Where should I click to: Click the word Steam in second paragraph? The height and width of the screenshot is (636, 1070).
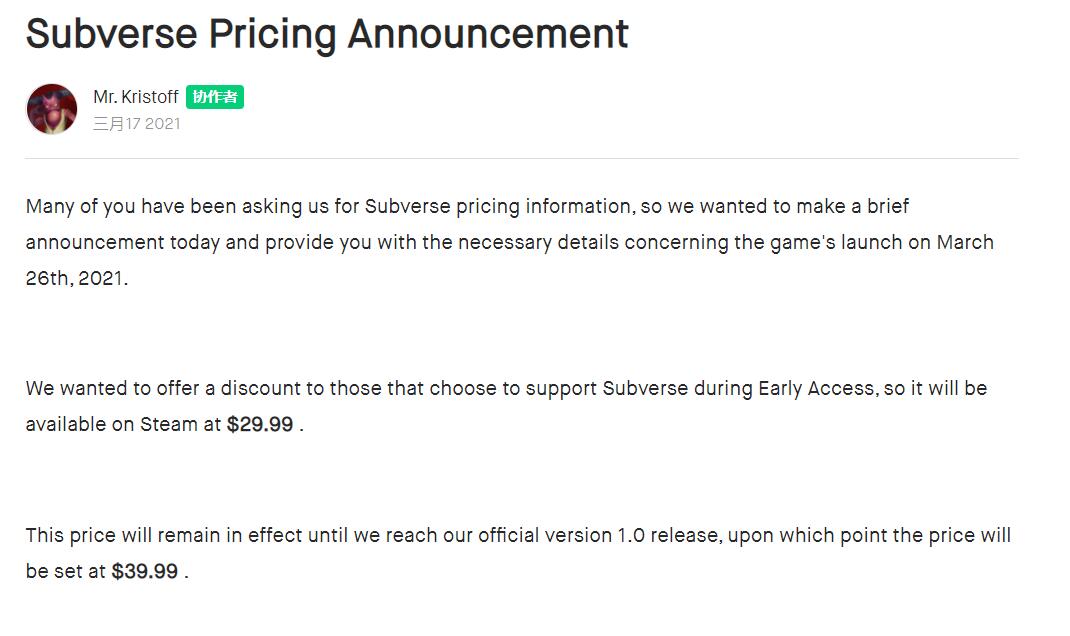coord(169,424)
